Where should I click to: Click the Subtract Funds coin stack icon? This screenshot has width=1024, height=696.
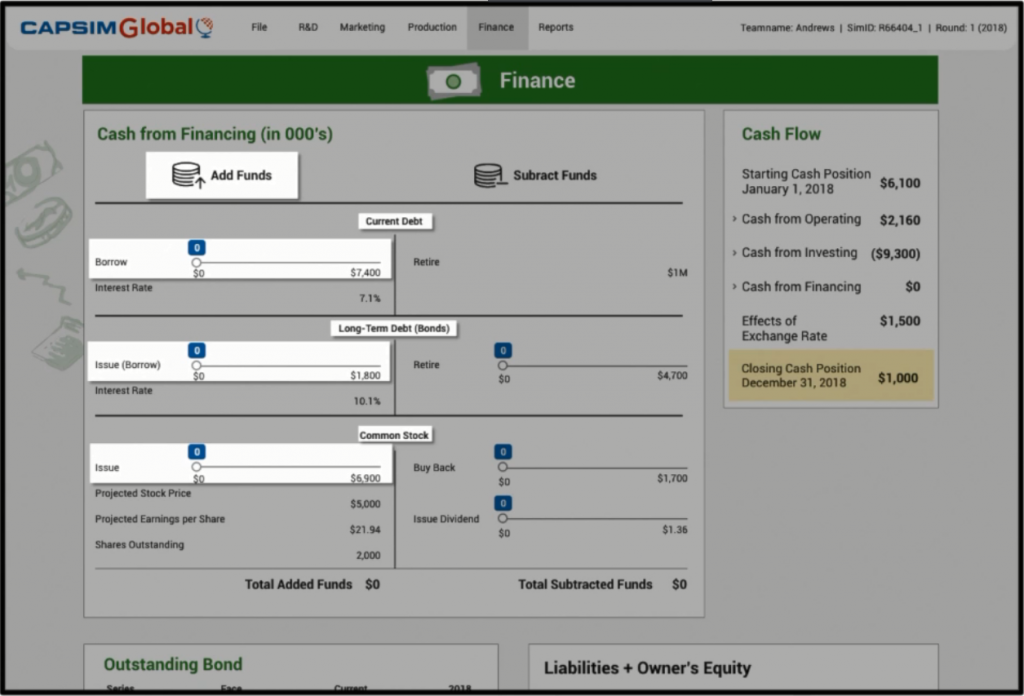point(489,175)
